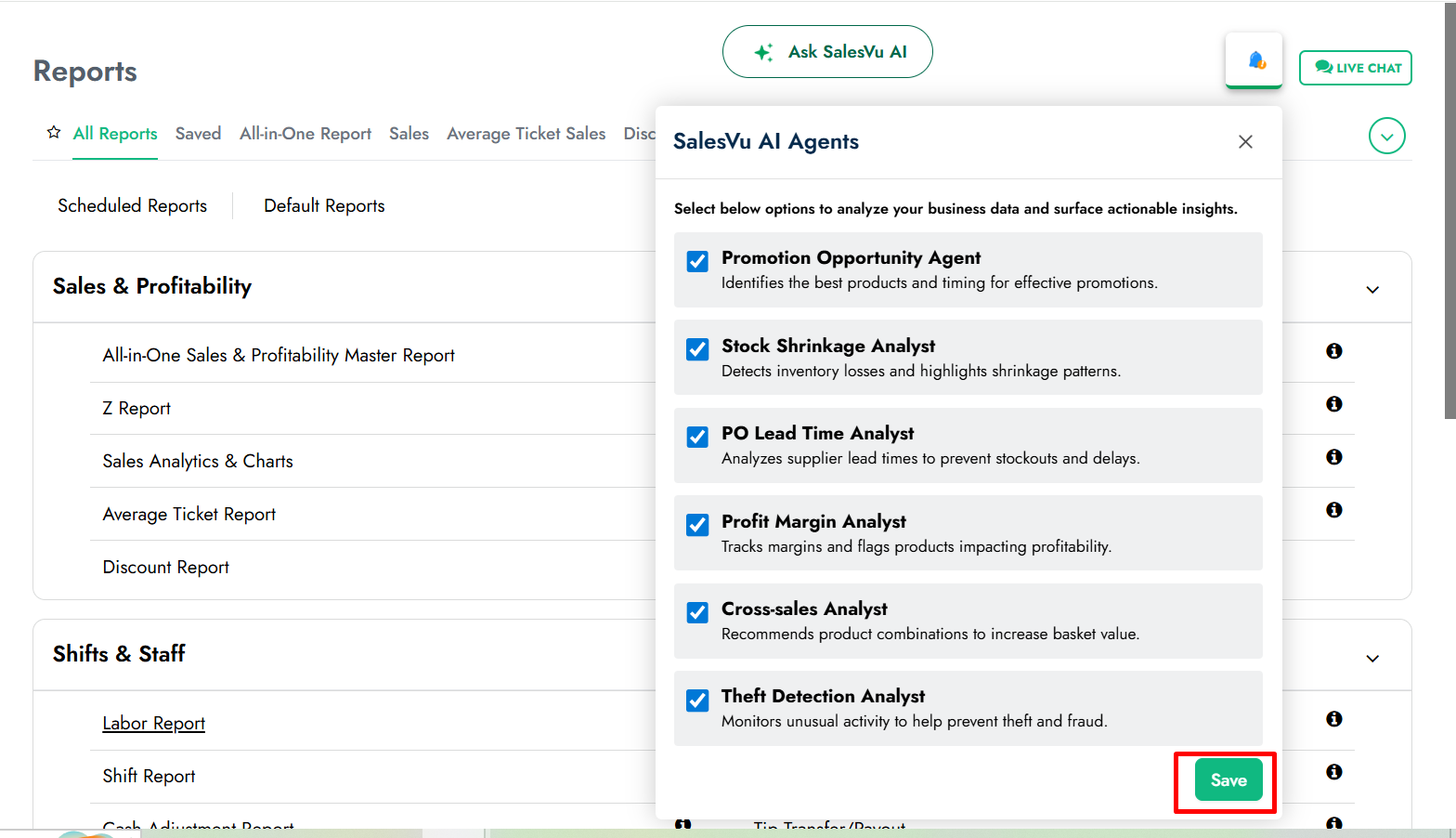Switch to the Saved tab

click(x=198, y=134)
